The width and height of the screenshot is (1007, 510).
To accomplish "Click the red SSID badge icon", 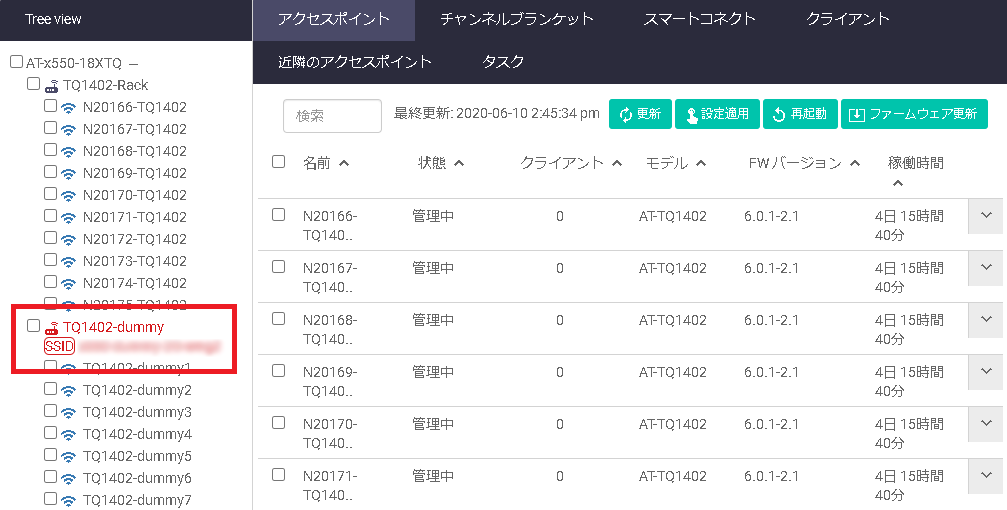I will point(59,346).
